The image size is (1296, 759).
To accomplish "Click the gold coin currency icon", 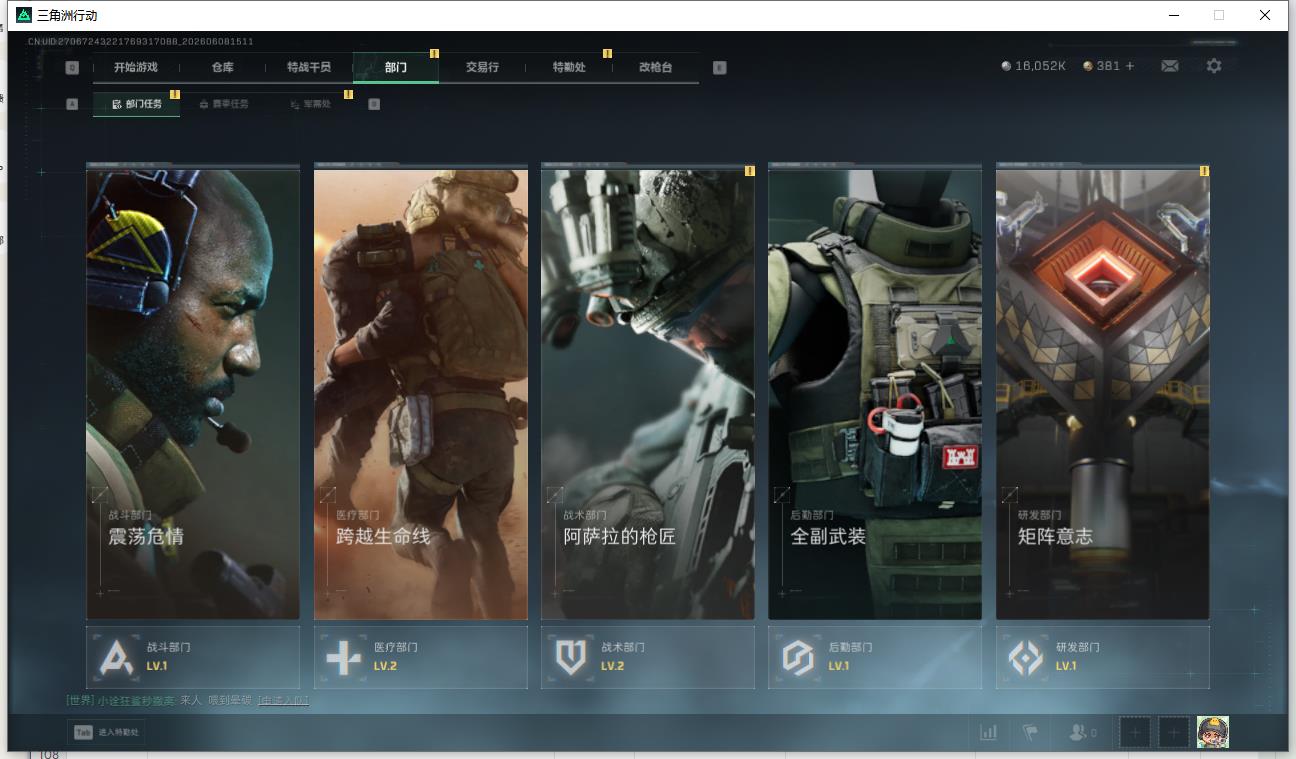I will (1088, 66).
